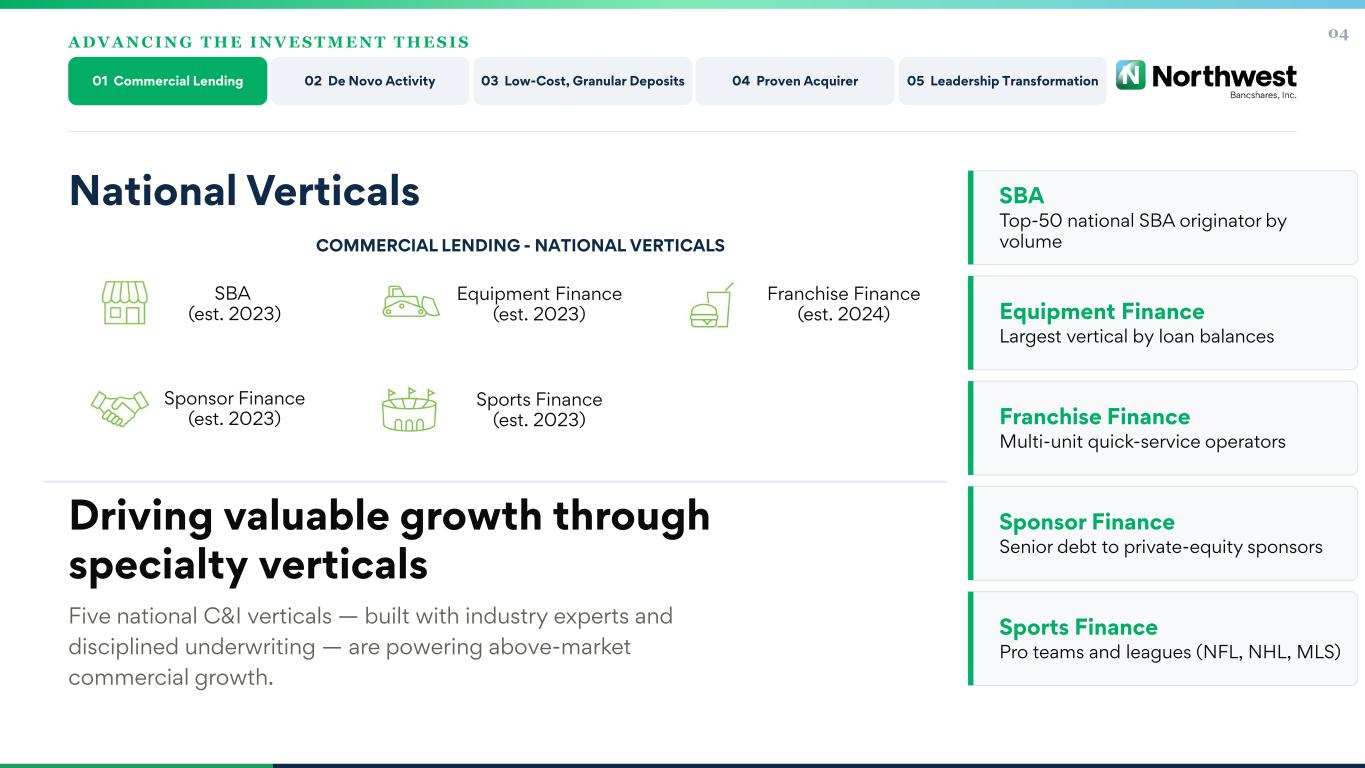Open the Sponsor Finance senior debt card
1365x768 pixels.
coord(1163,533)
